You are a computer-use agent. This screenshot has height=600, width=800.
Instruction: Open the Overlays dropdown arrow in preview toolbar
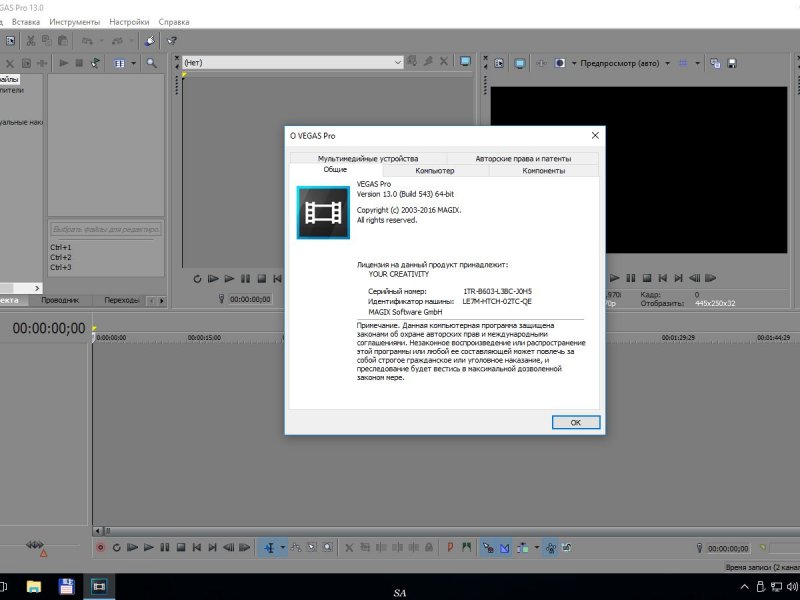click(697, 63)
